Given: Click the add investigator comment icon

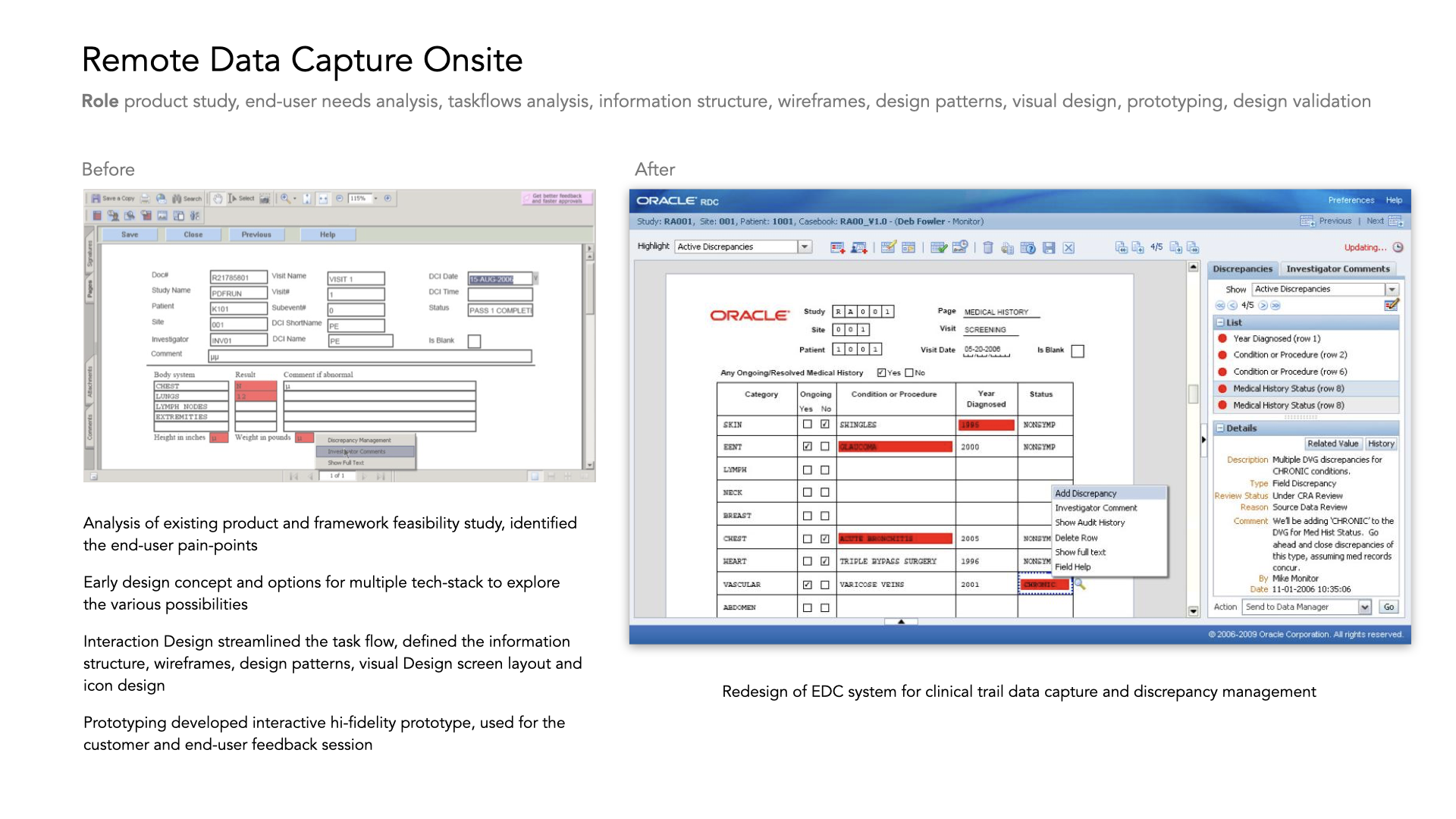Looking at the screenshot, I should click(x=859, y=247).
